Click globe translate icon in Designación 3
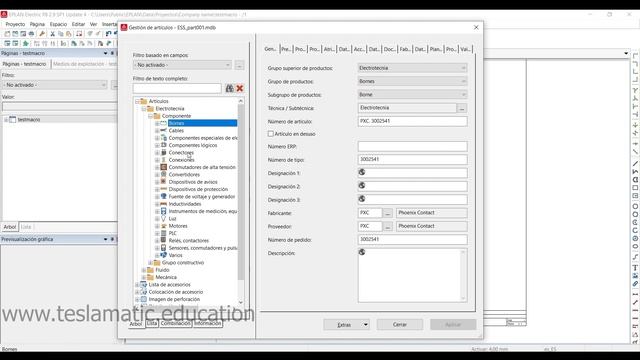640x360 pixels. pos(362,199)
